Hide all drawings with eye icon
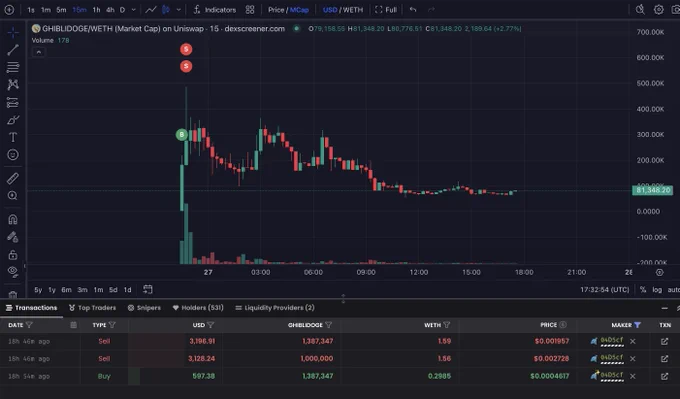680x399 pixels. (x=13, y=272)
